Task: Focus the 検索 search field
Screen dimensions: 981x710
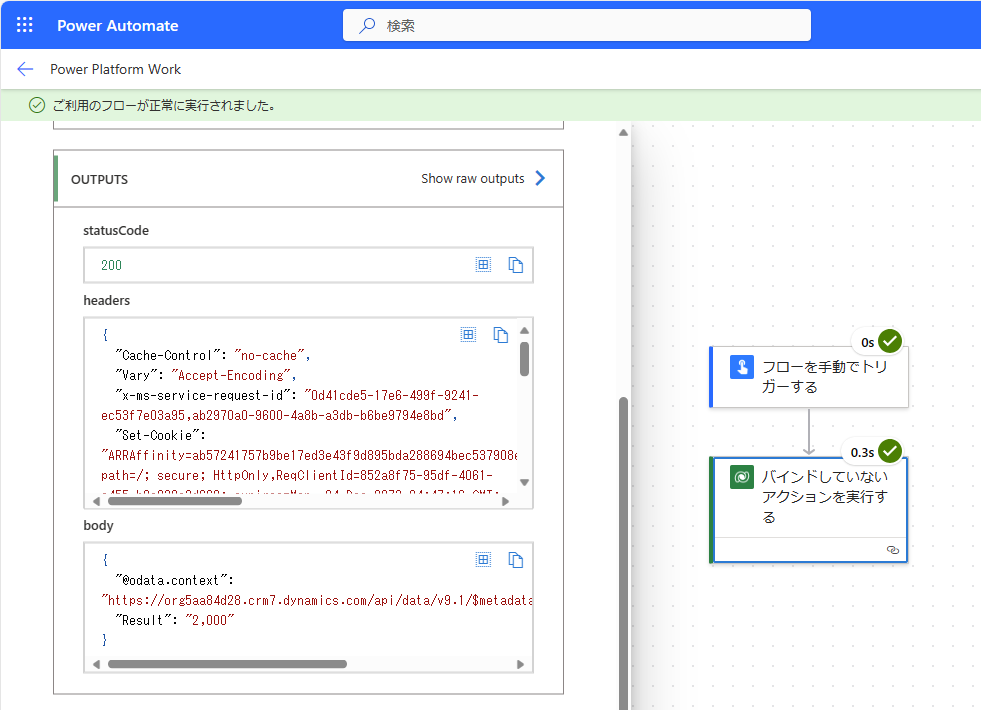Action: [x=576, y=25]
